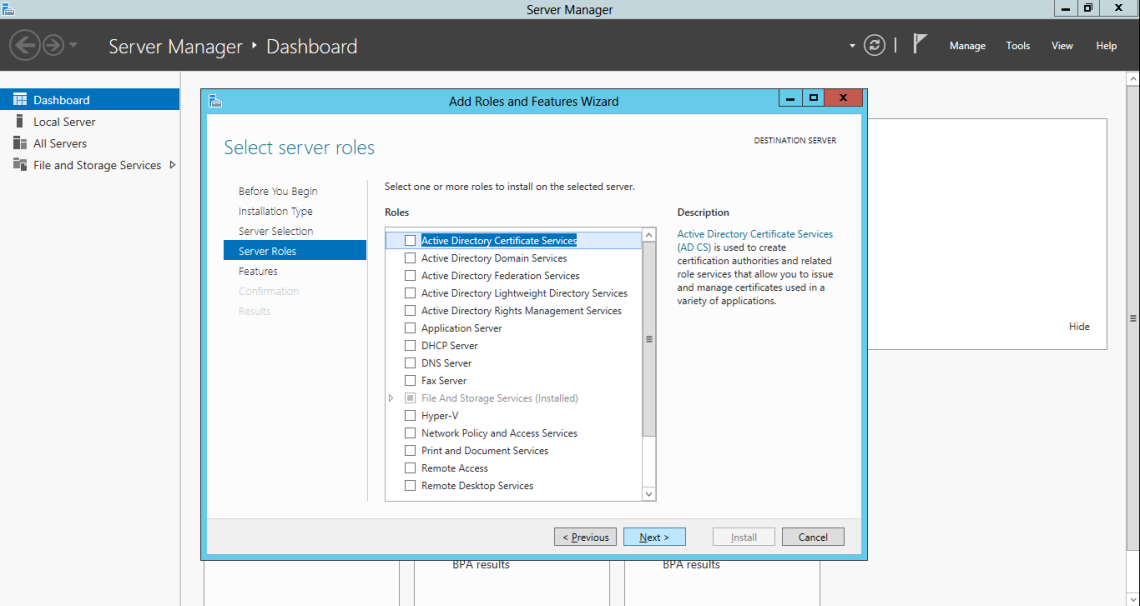Click the Roles list scrollbar thumb

coord(649,339)
